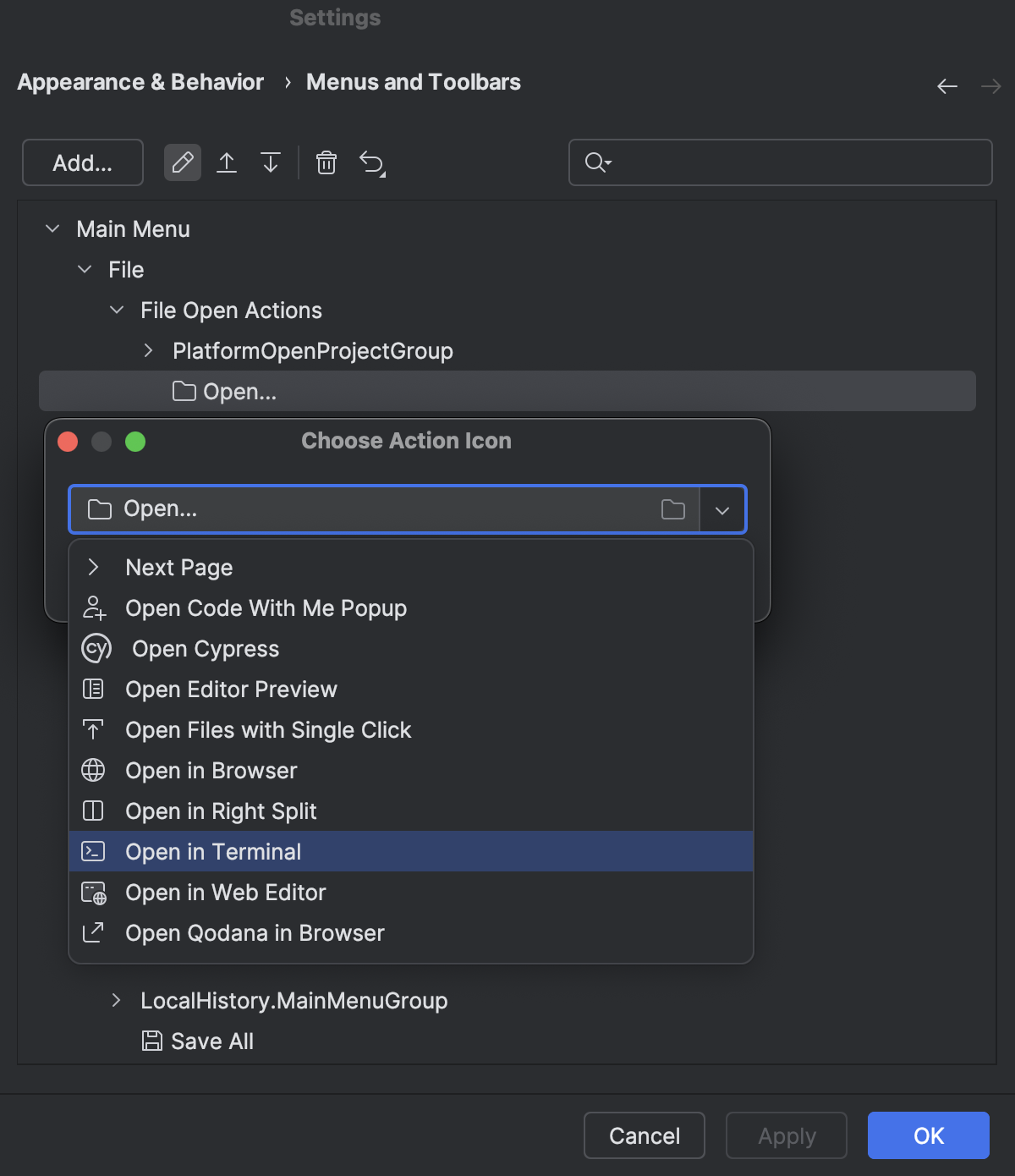
Task: Select the pencil edit icon in toolbar
Action: coord(182,162)
